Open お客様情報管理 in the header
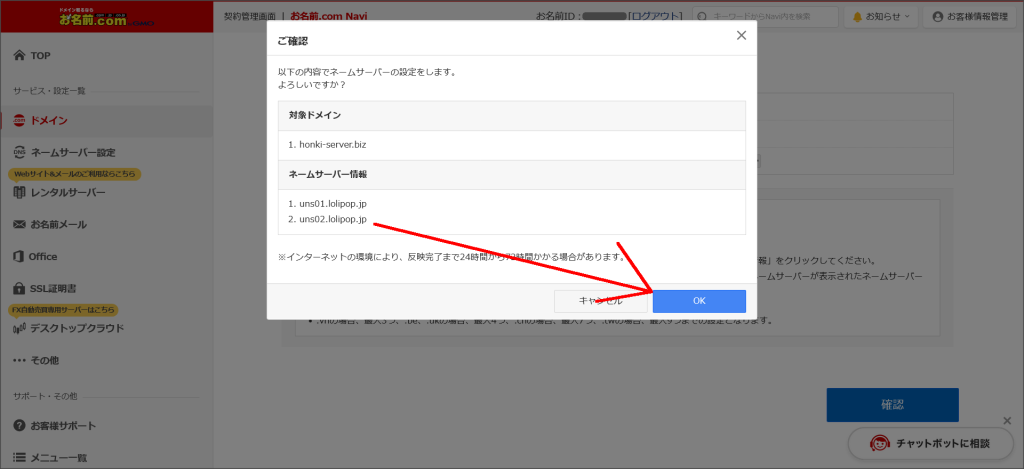Screen dimensions: 1024x469 point(970,17)
